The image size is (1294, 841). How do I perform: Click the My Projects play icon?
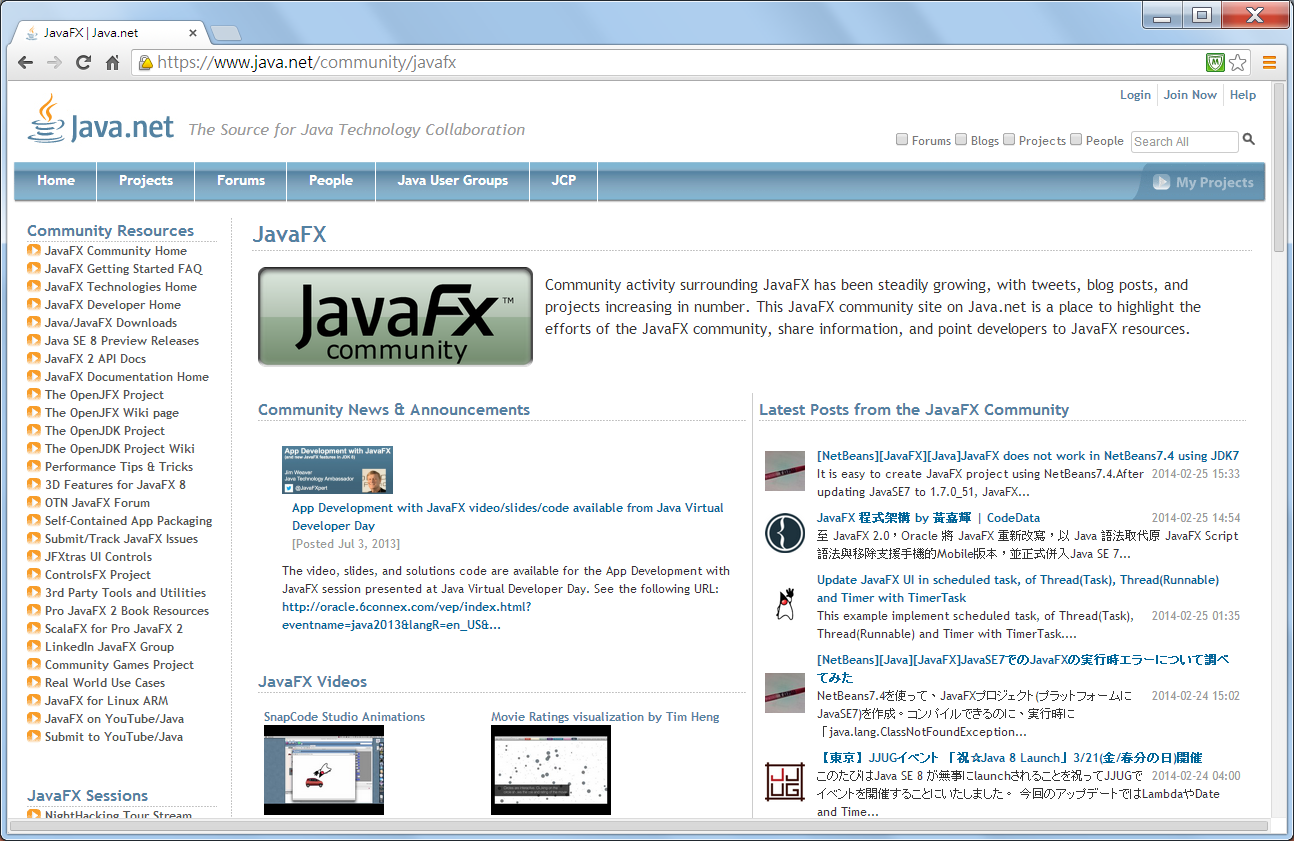pos(1161,182)
